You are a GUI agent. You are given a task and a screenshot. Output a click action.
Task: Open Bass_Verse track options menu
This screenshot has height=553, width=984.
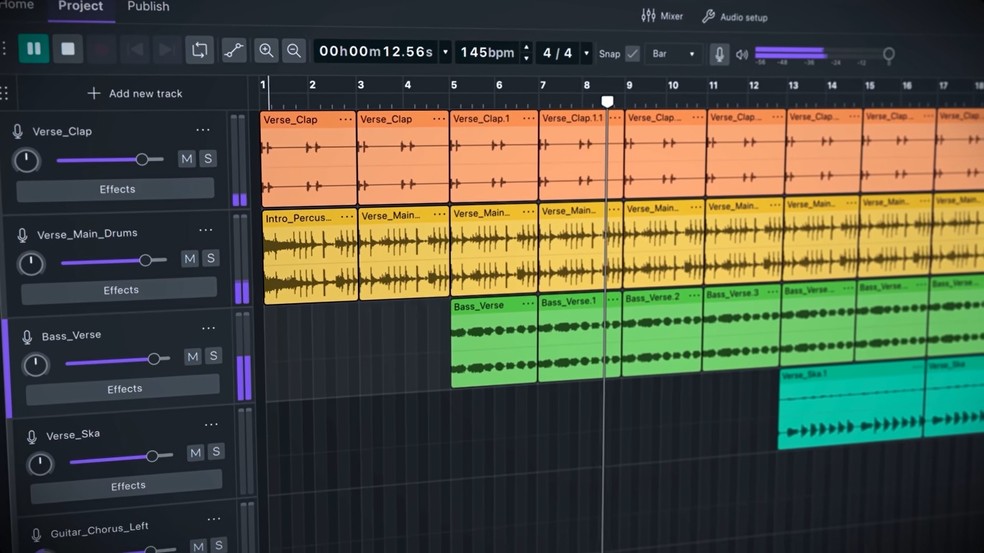pos(208,328)
